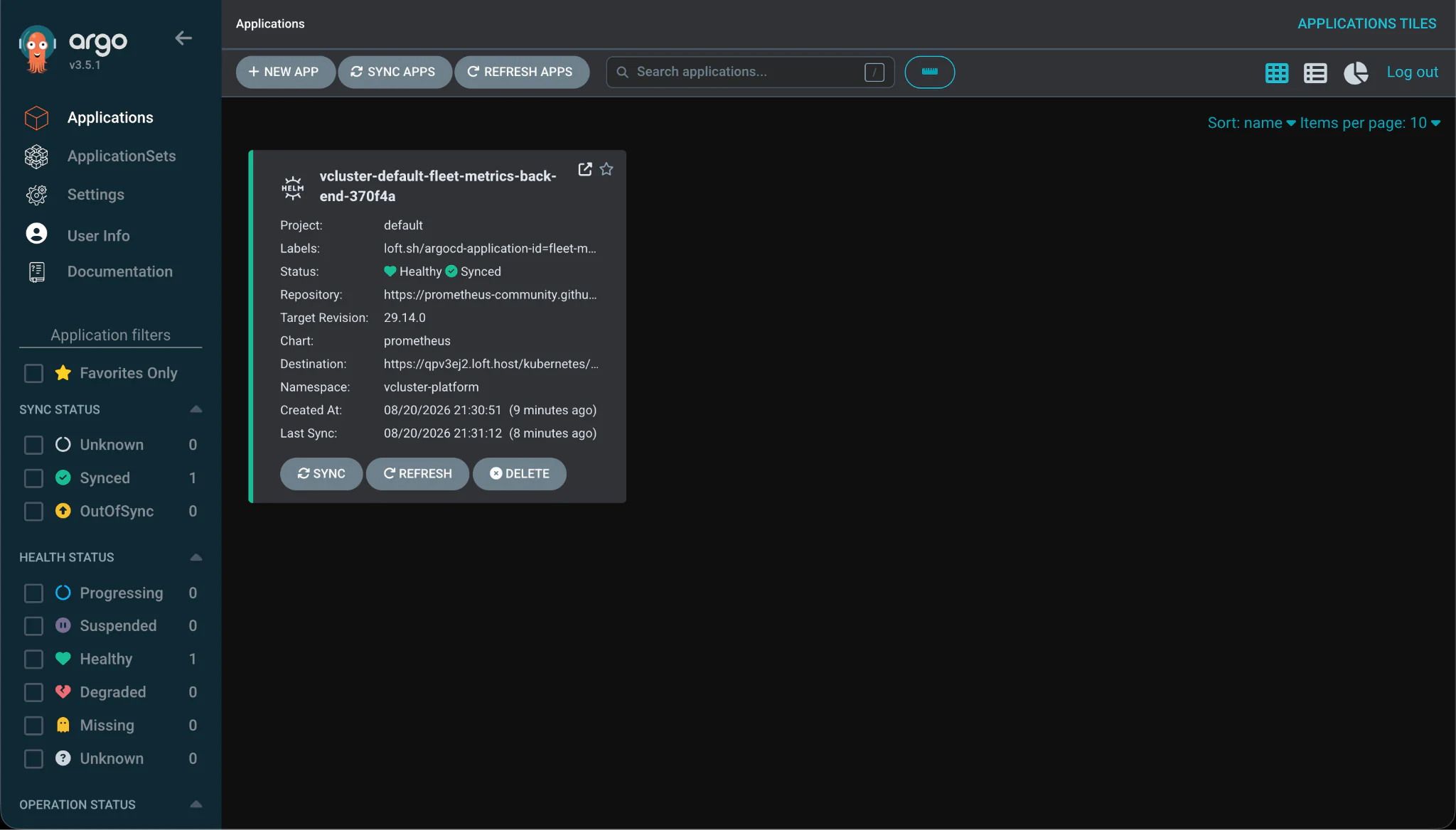The image size is (1456, 830).
Task: Toggle the health status bar button
Action: 929,72
